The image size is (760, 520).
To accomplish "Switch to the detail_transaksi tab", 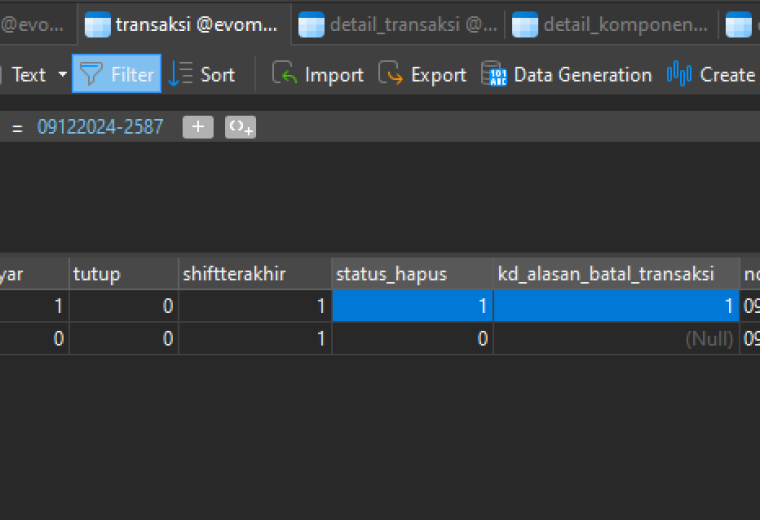I will point(398,24).
